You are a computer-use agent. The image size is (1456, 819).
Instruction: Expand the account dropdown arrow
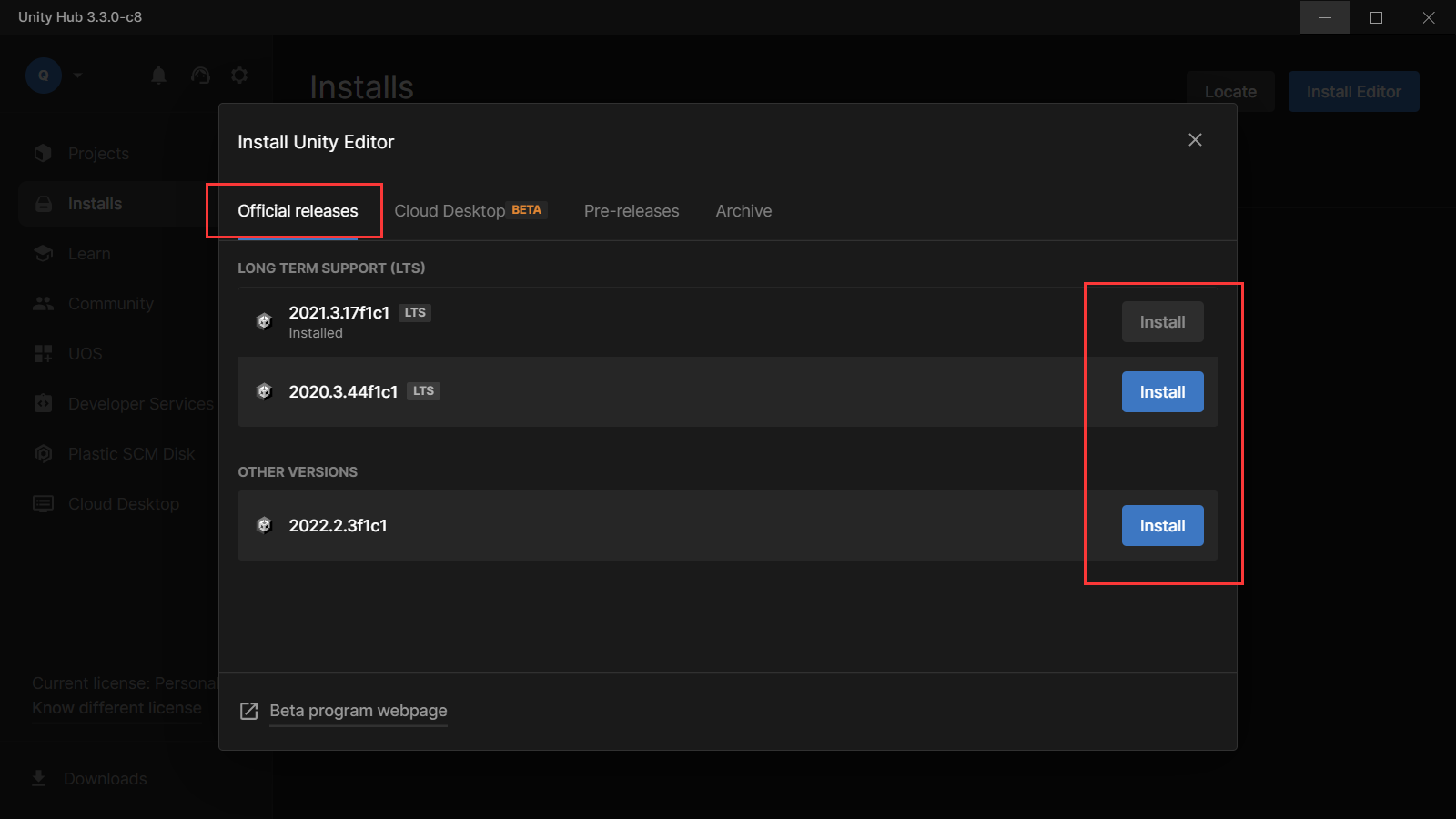click(x=77, y=76)
